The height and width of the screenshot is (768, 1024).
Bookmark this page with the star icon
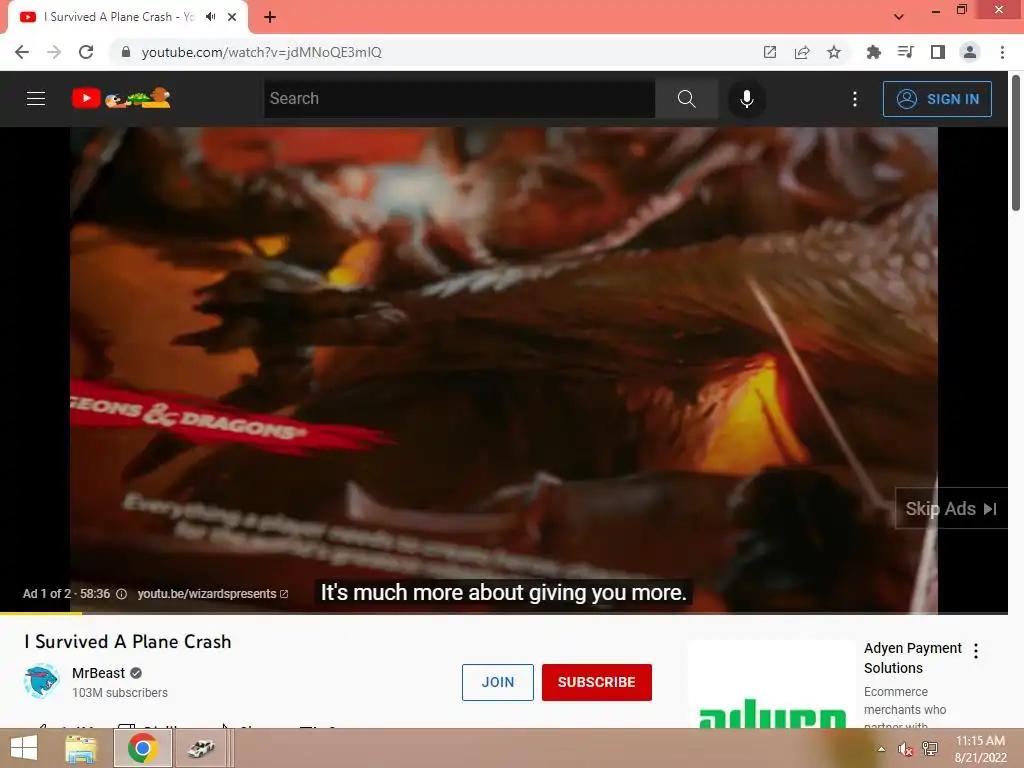834,52
